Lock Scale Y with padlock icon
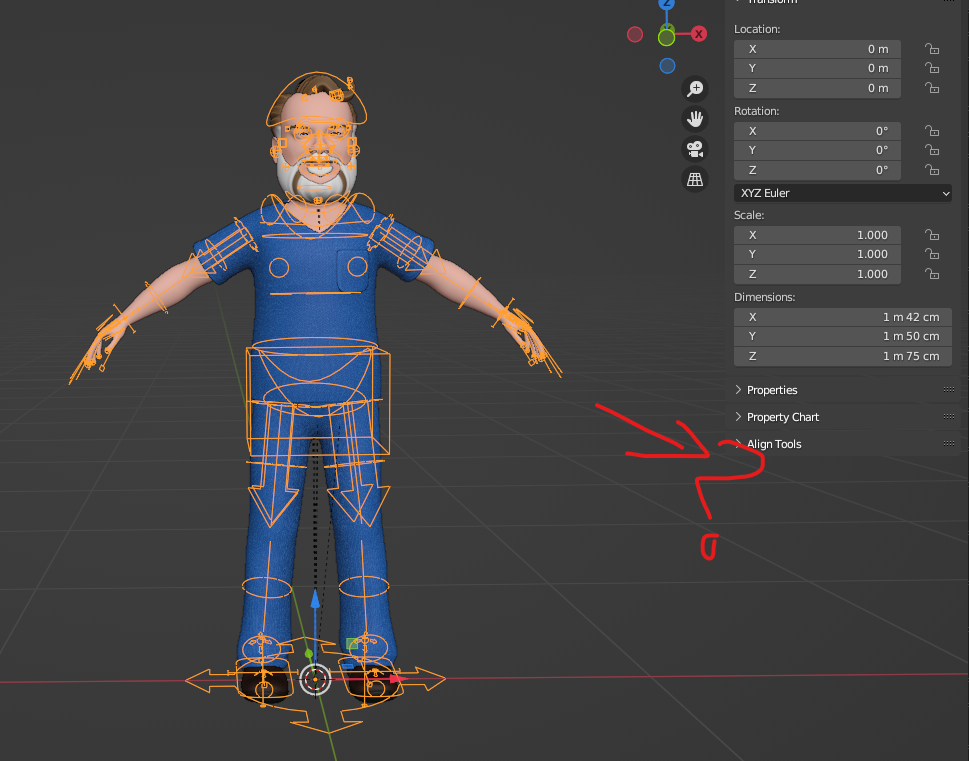This screenshot has width=969, height=761. point(932,254)
